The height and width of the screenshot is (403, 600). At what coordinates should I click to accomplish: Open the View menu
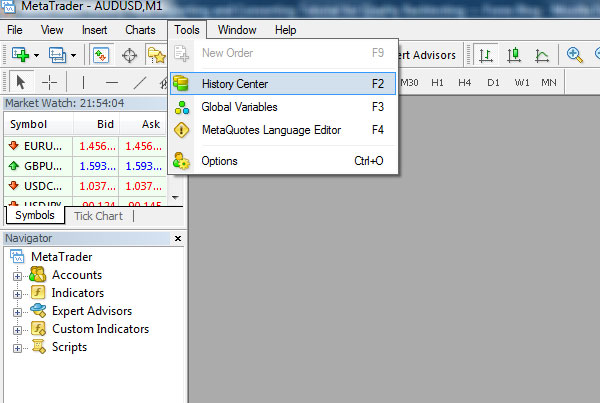click(52, 30)
